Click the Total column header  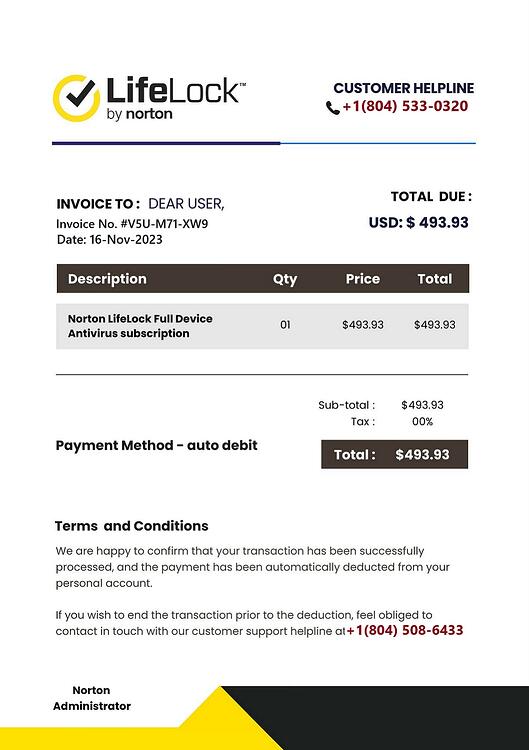(434, 279)
